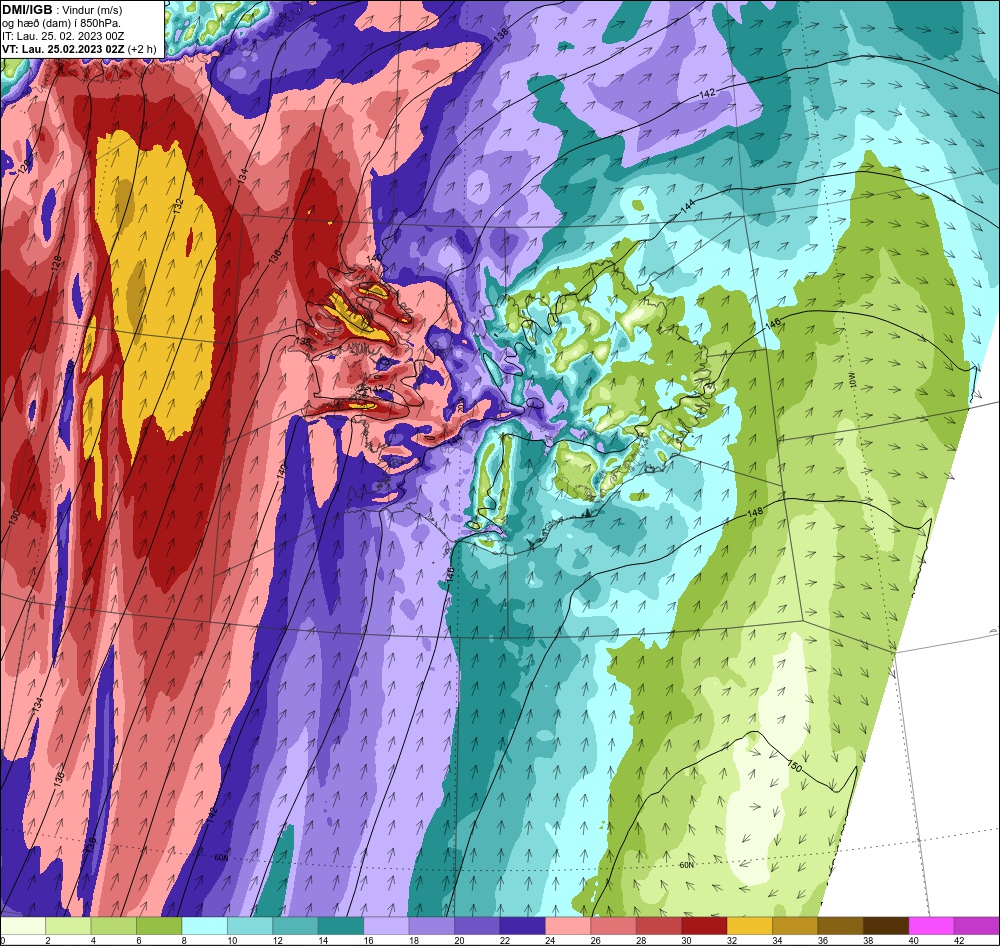Click the green 6–8 m/s legend swatch

(159, 926)
